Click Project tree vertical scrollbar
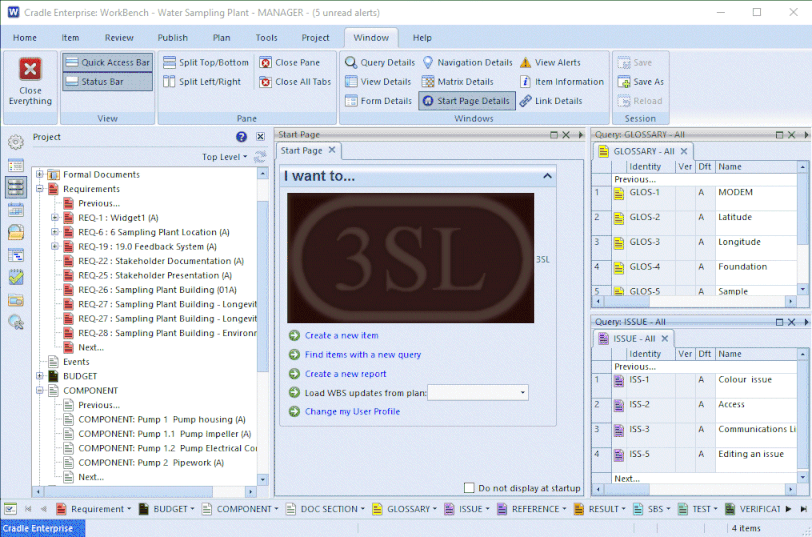This screenshot has height=537, width=812. (263, 285)
